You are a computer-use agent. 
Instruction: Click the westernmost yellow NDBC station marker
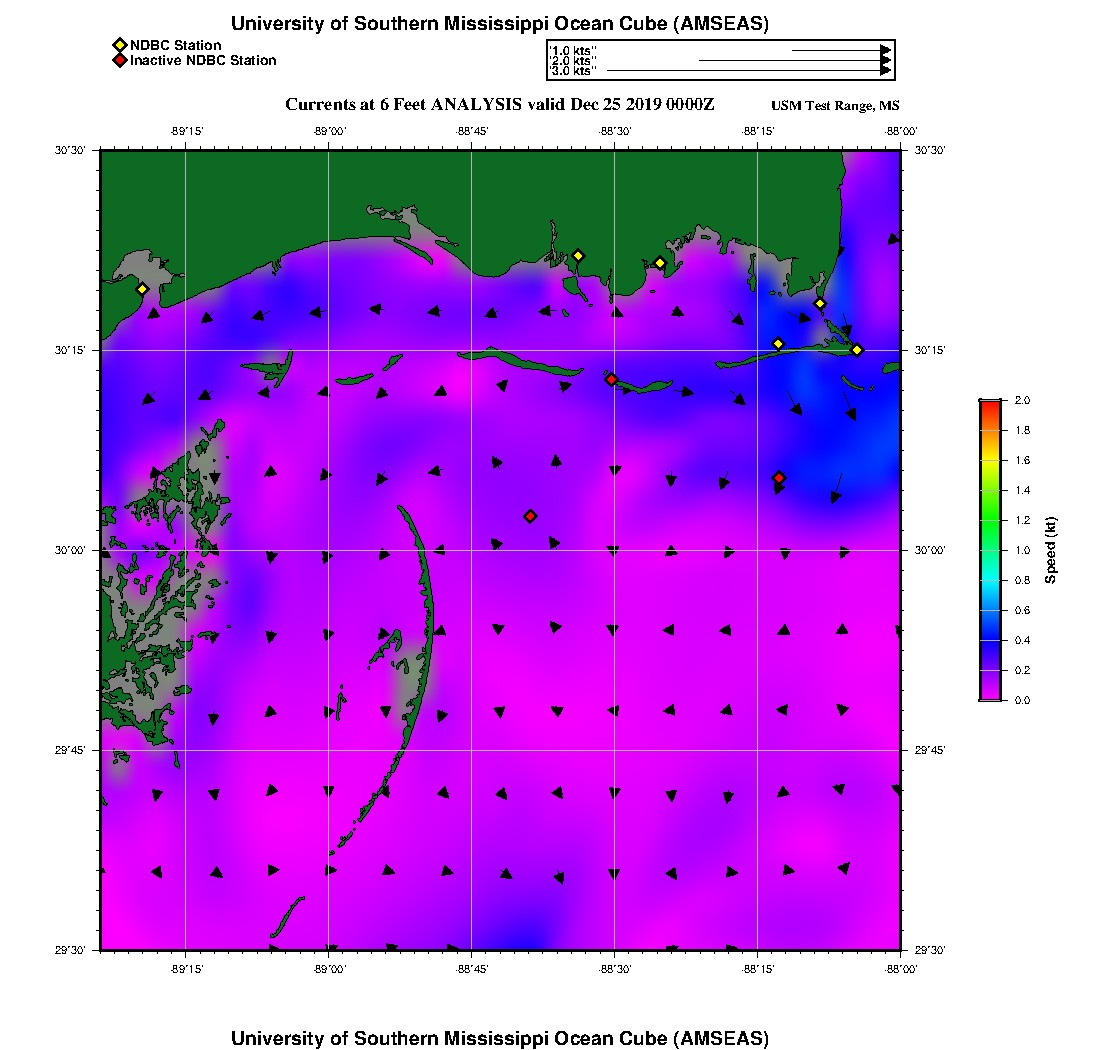click(x=142, y=289)
